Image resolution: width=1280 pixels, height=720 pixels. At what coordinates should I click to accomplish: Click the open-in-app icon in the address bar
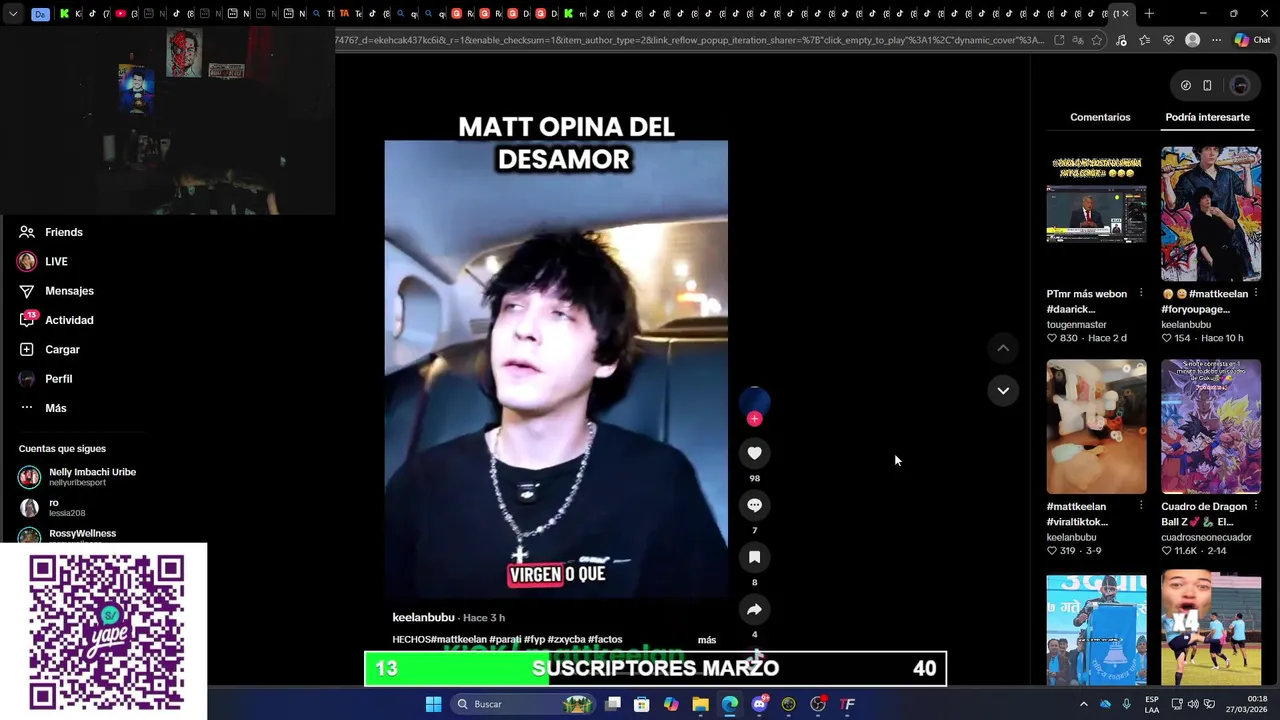(x=1059, y=40)
